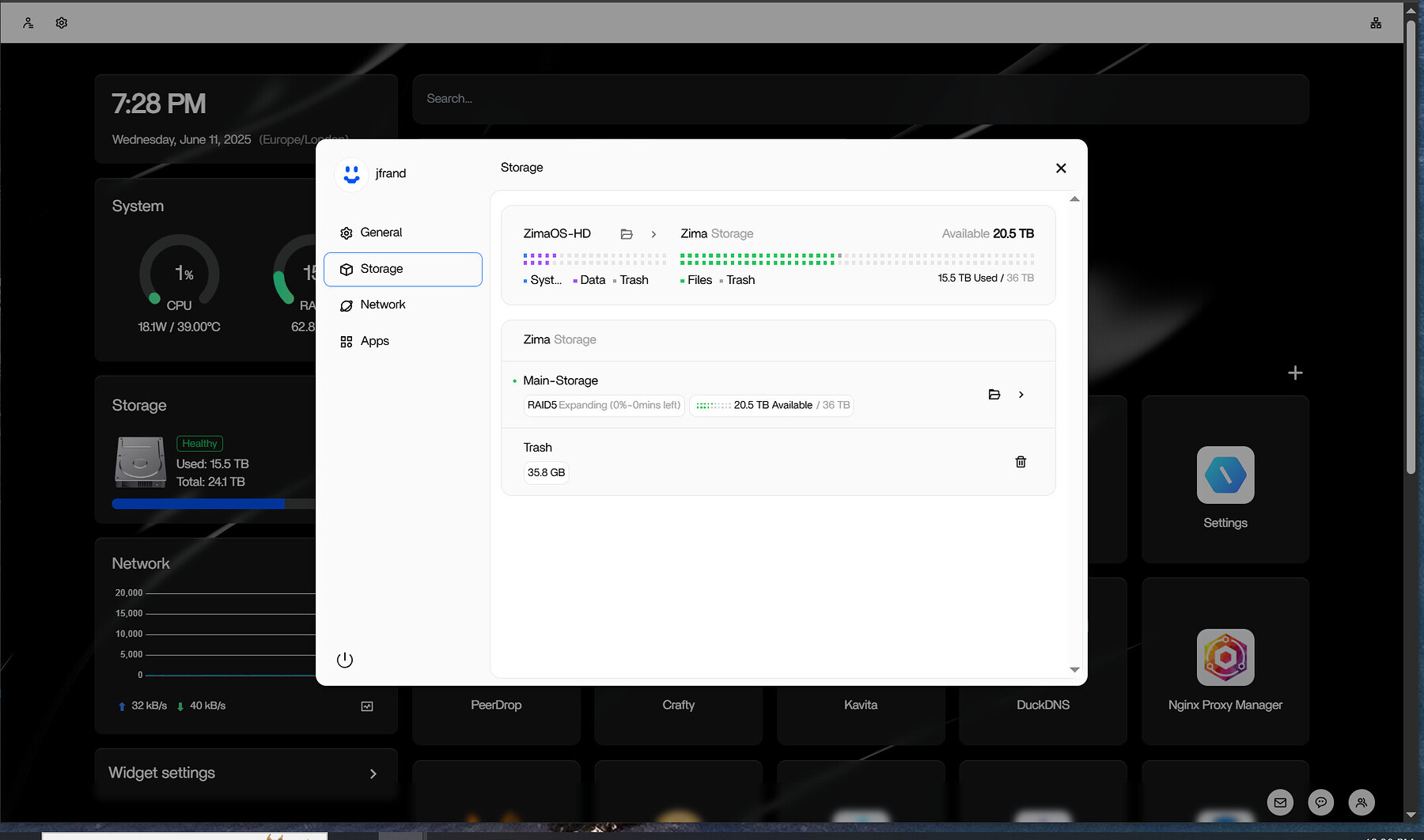This screenshot has height=840, width=1424.
Task: Click the Healthy status badge
Action: tap(199, 444)
